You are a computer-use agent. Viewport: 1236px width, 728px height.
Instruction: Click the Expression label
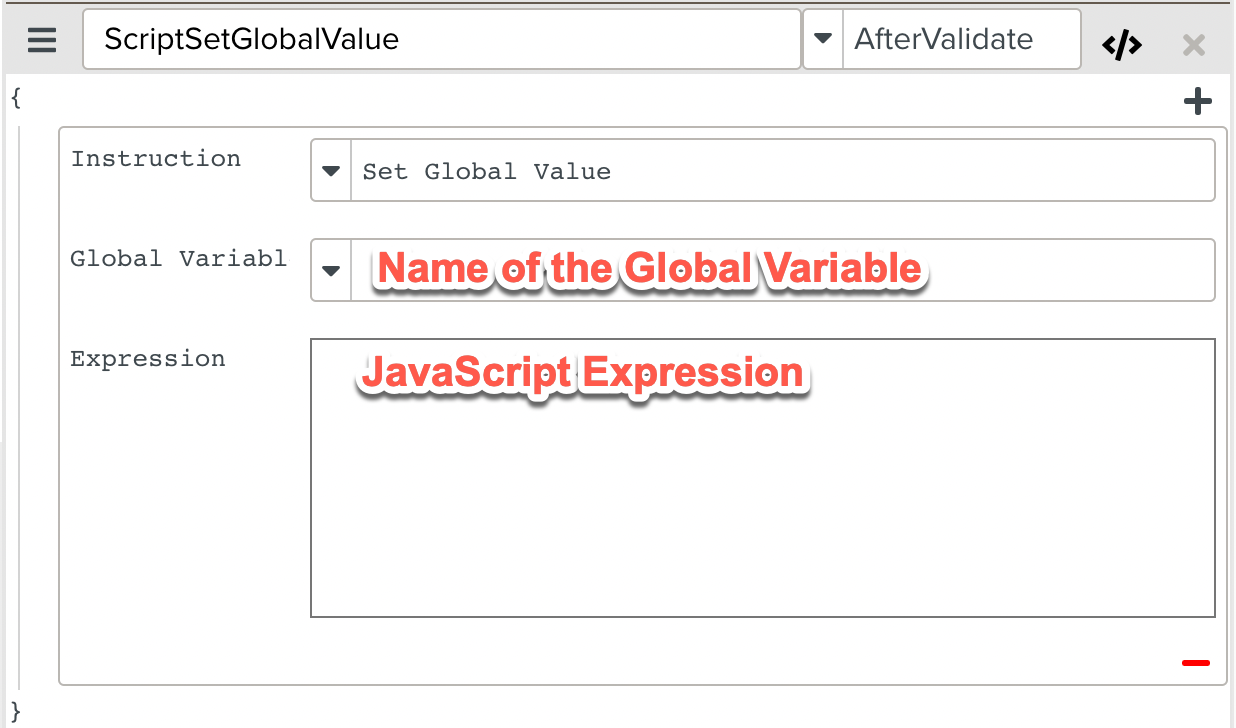147,358
